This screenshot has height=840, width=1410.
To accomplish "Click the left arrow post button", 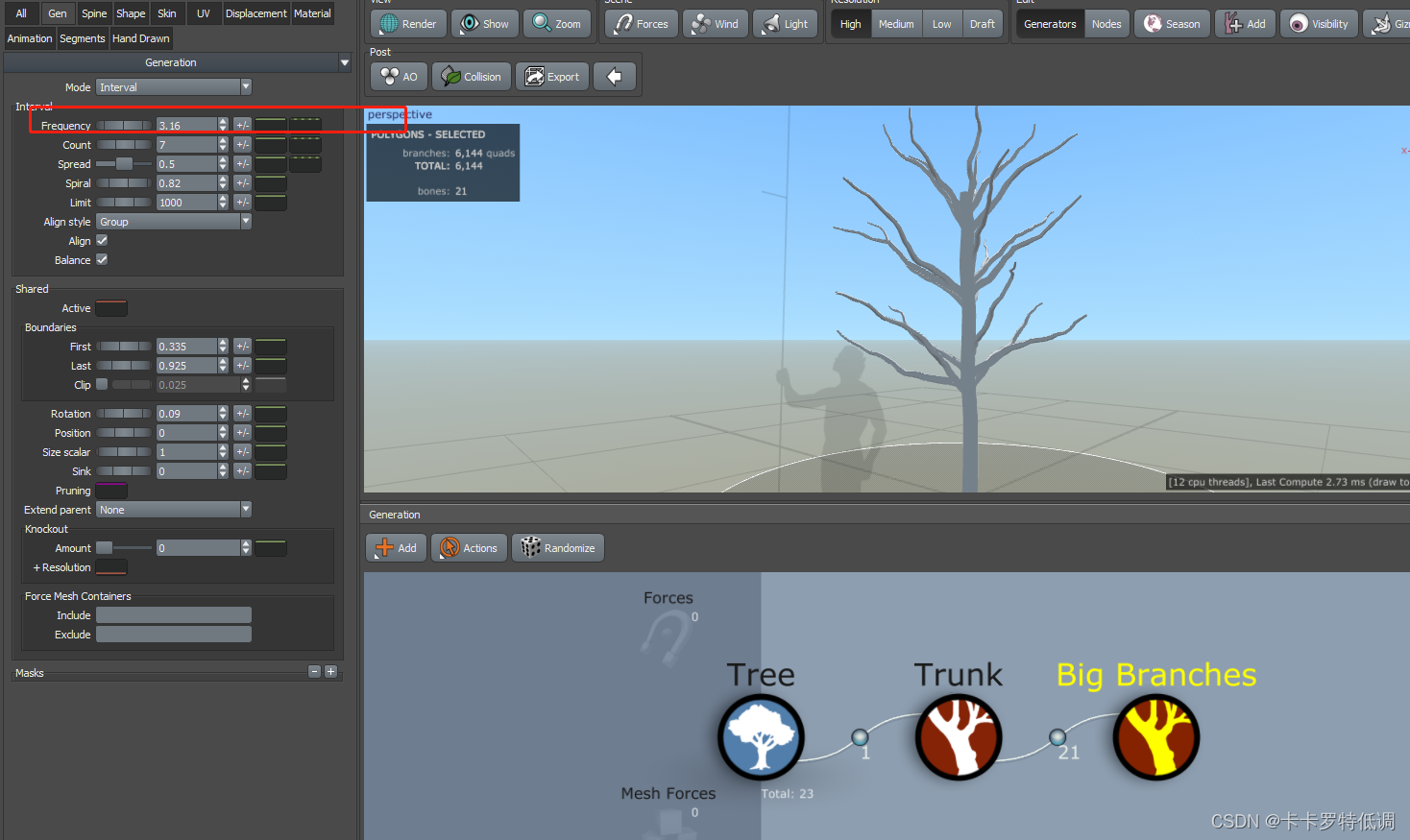I will pos(615,77).
